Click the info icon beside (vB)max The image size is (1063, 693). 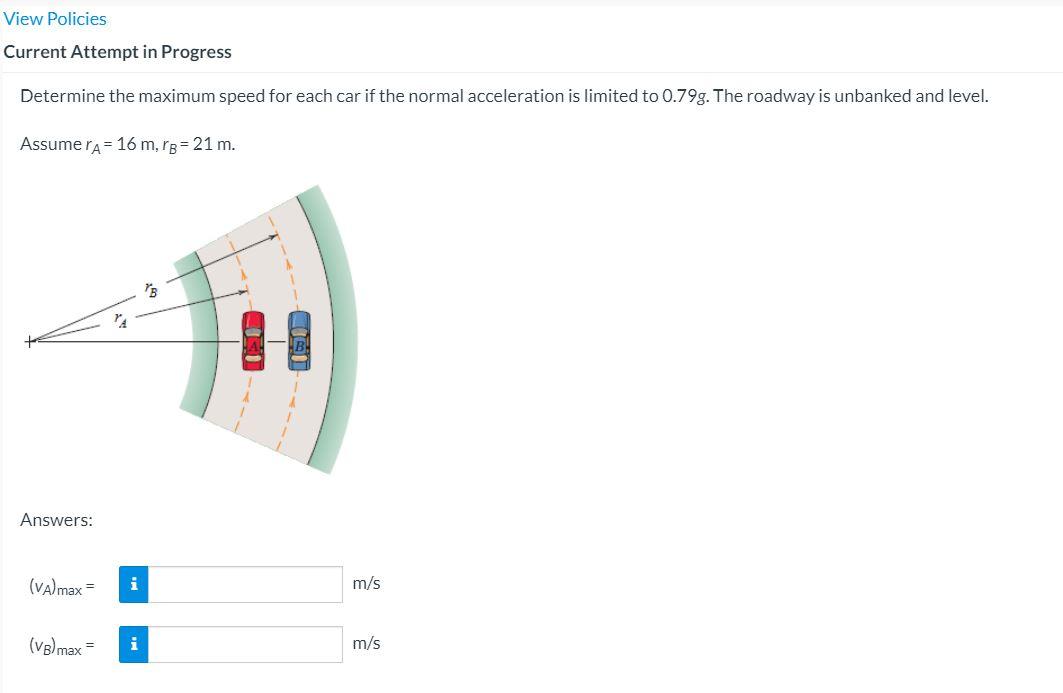pos(134,644)
